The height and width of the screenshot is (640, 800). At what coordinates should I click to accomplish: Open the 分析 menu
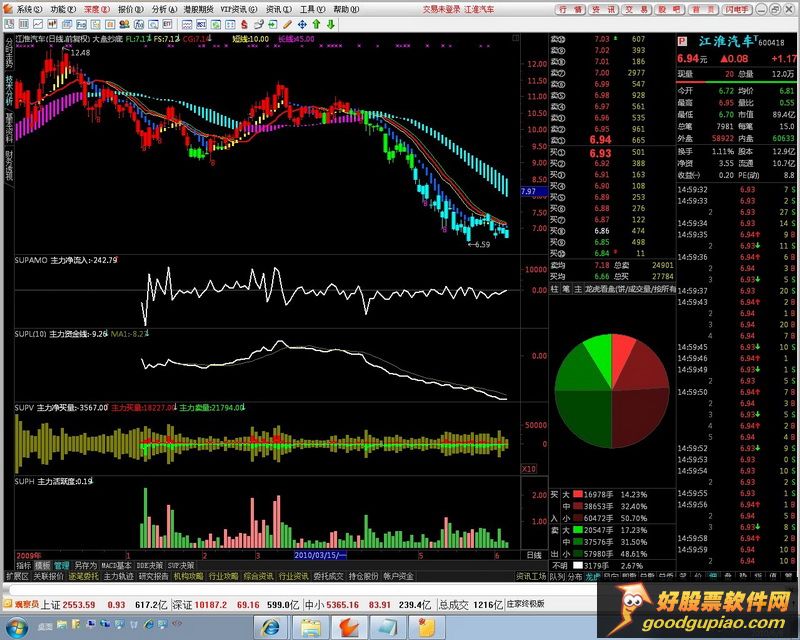[164, 9]
